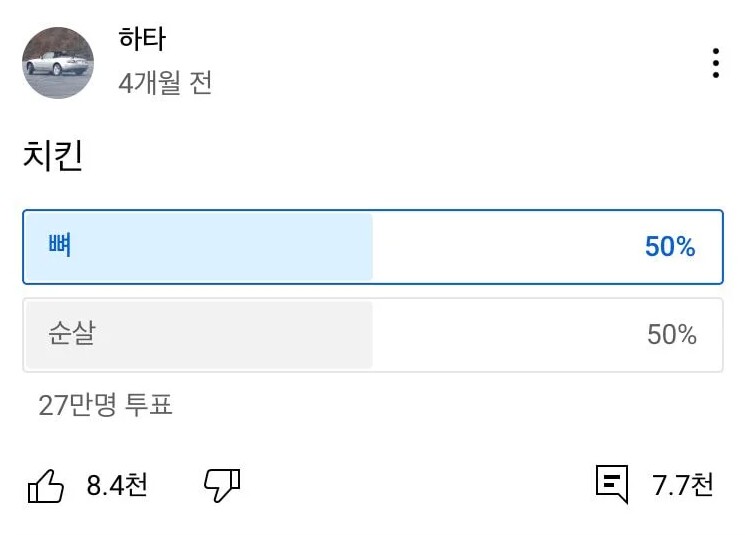
Task: Click the empty white area of 순살 option
Action: tap(500, 335)
